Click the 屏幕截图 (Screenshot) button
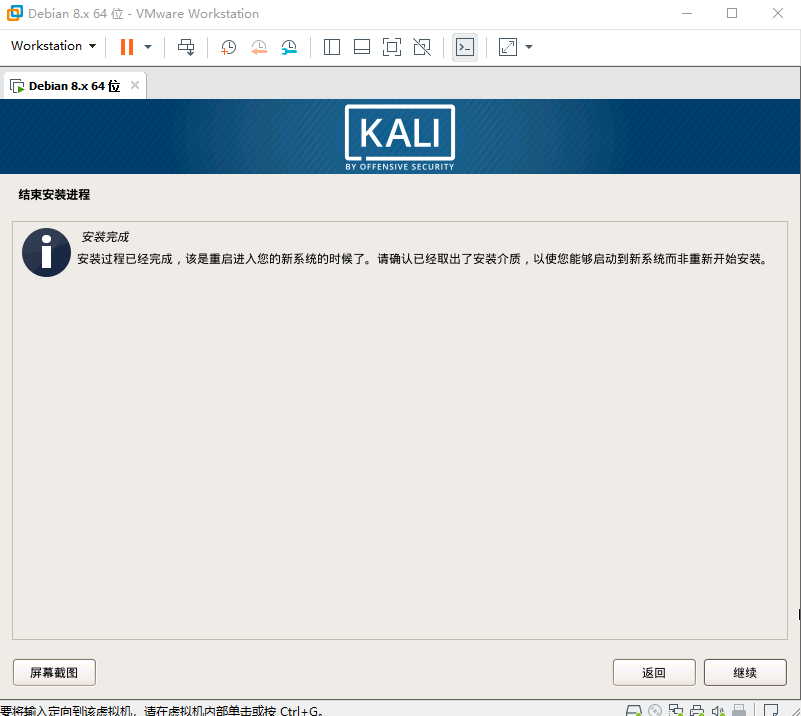801x716 pixels. [54, 672]
